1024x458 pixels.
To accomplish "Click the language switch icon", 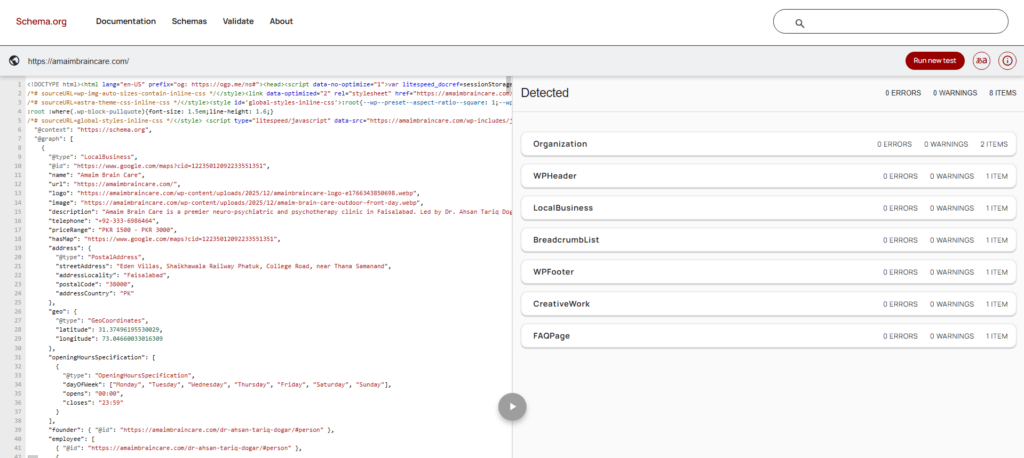I will 981,61.
